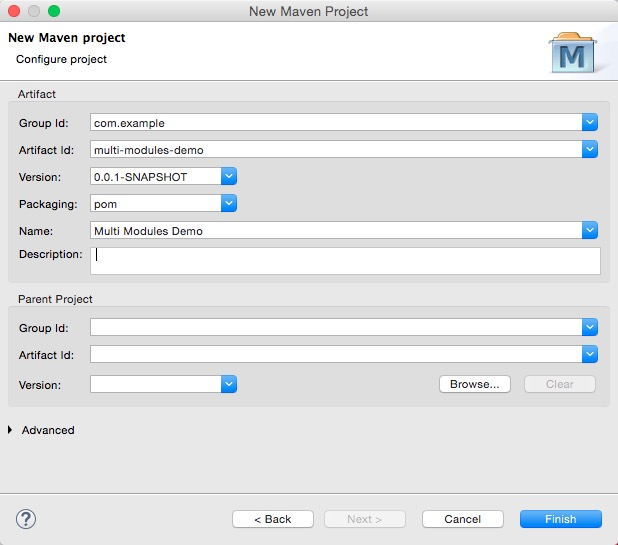Screen dimensions: 618x545
Task: Open the Parent Project Group Id dropdown
Action: pos(590,327)
